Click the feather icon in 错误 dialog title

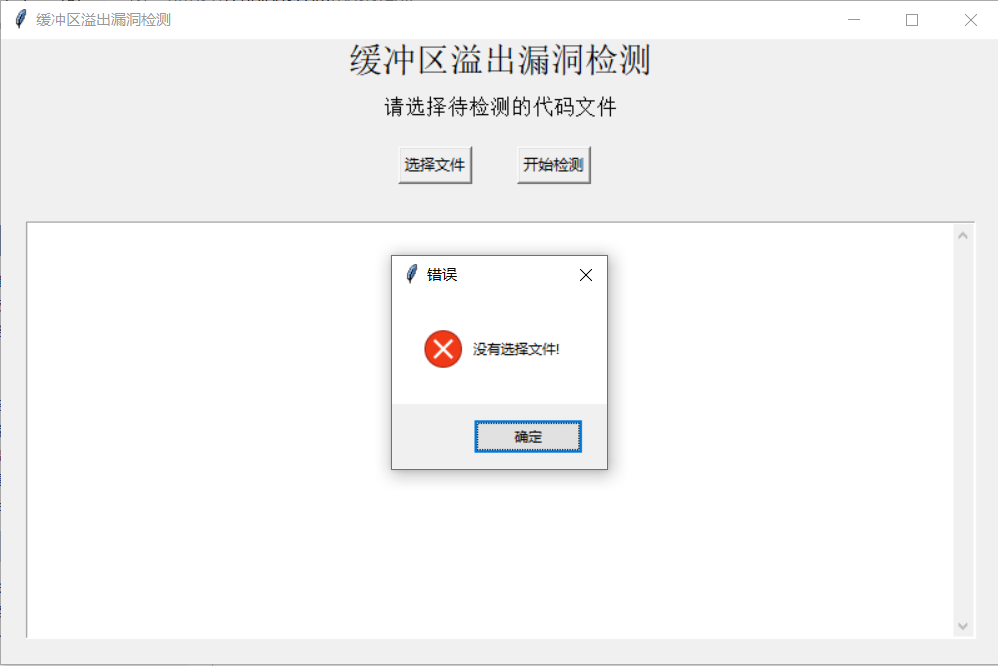(x=411, y=274)
